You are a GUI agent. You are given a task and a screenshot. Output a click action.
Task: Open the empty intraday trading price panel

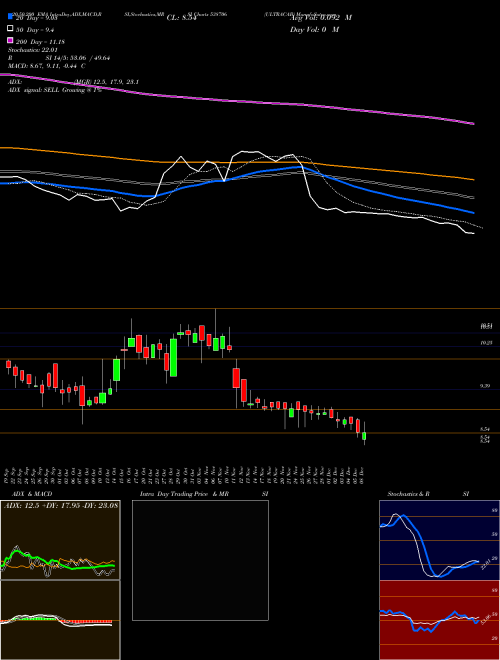point(200,560)
